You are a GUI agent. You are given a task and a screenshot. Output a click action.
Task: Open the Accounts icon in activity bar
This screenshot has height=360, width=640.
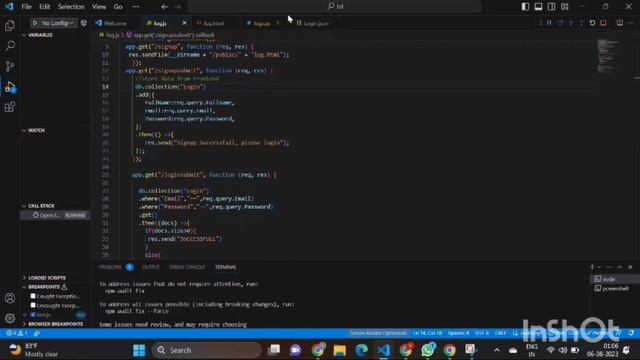click(x=10, y=298)
